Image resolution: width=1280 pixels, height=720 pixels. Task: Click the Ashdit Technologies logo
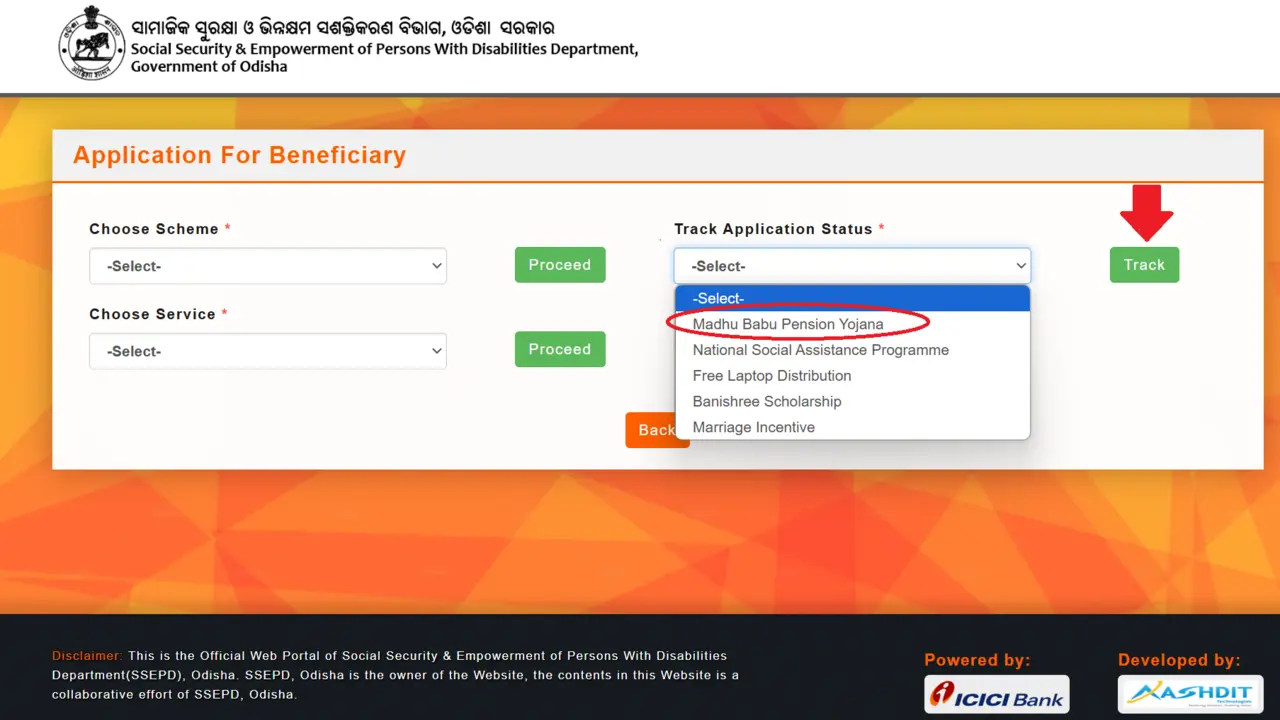(x=1190, y=693)
